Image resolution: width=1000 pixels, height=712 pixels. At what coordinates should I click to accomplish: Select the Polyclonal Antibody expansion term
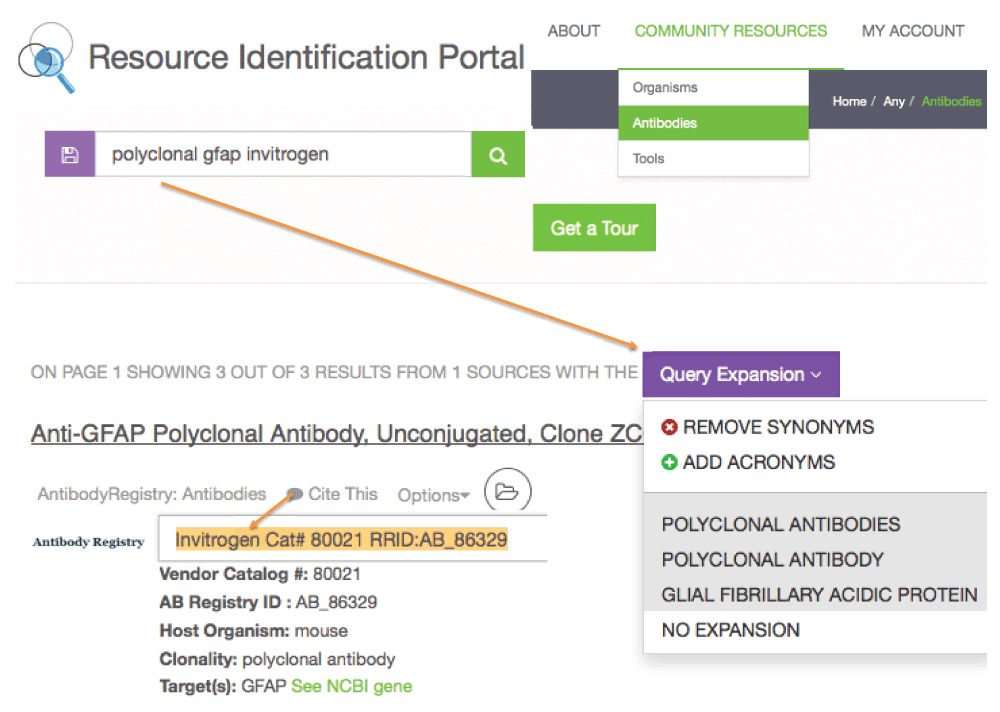(x=772, y=560)
